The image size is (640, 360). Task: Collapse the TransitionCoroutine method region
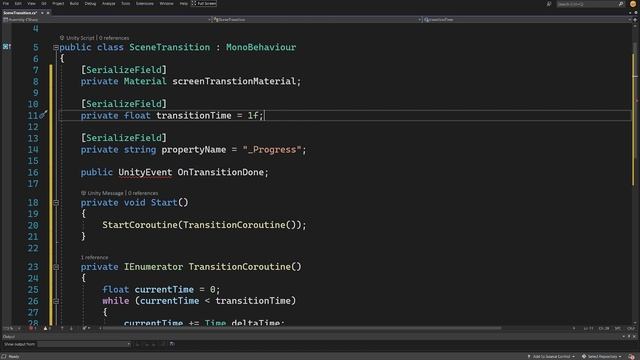pyautogui.click(x=56, y=267)
